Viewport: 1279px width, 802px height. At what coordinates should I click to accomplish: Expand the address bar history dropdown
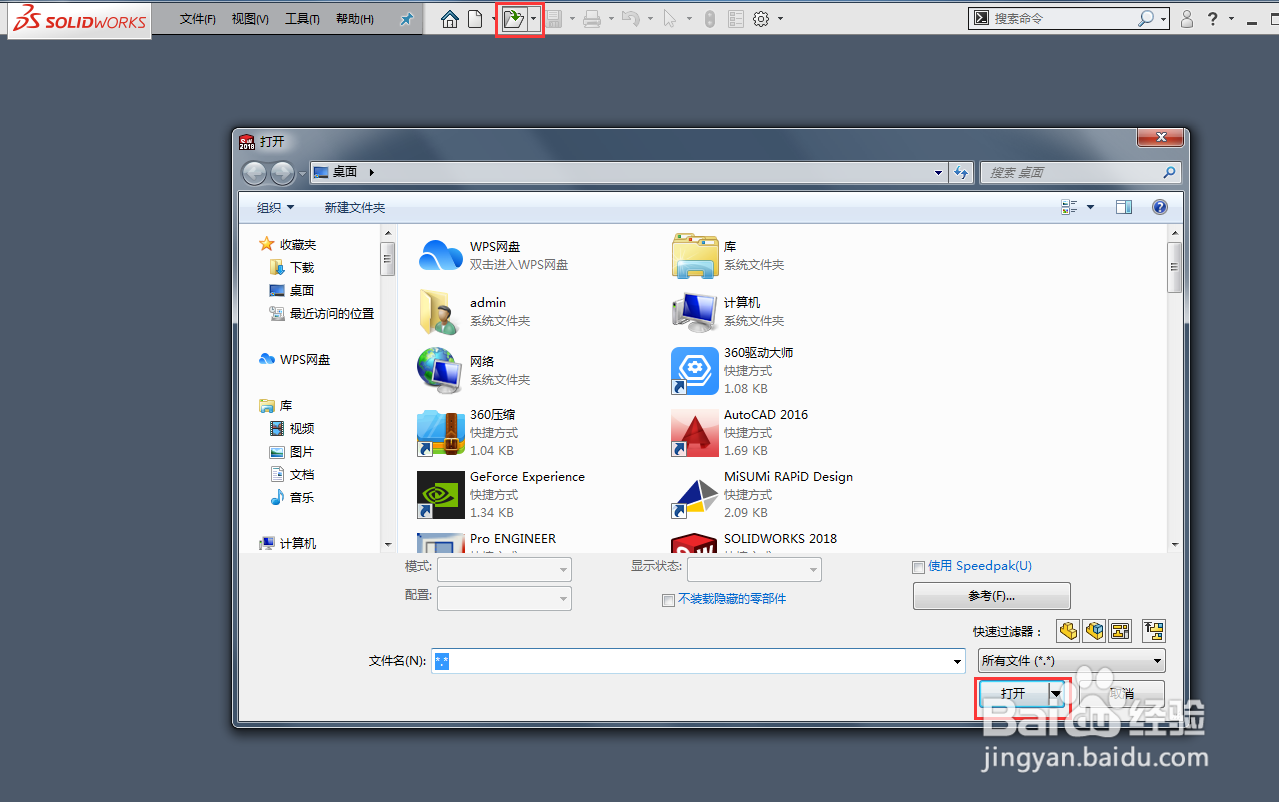click(x=938, y=172)
